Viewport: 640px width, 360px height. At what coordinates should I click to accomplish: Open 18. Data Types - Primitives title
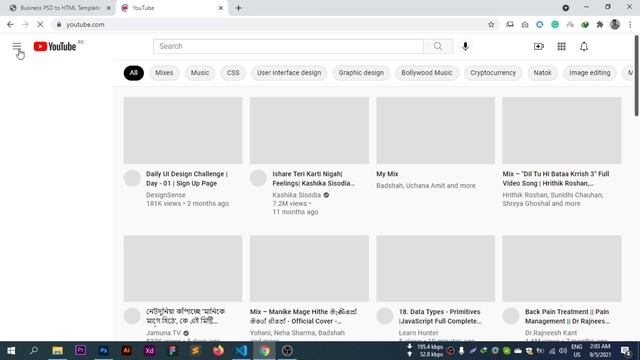440,316
